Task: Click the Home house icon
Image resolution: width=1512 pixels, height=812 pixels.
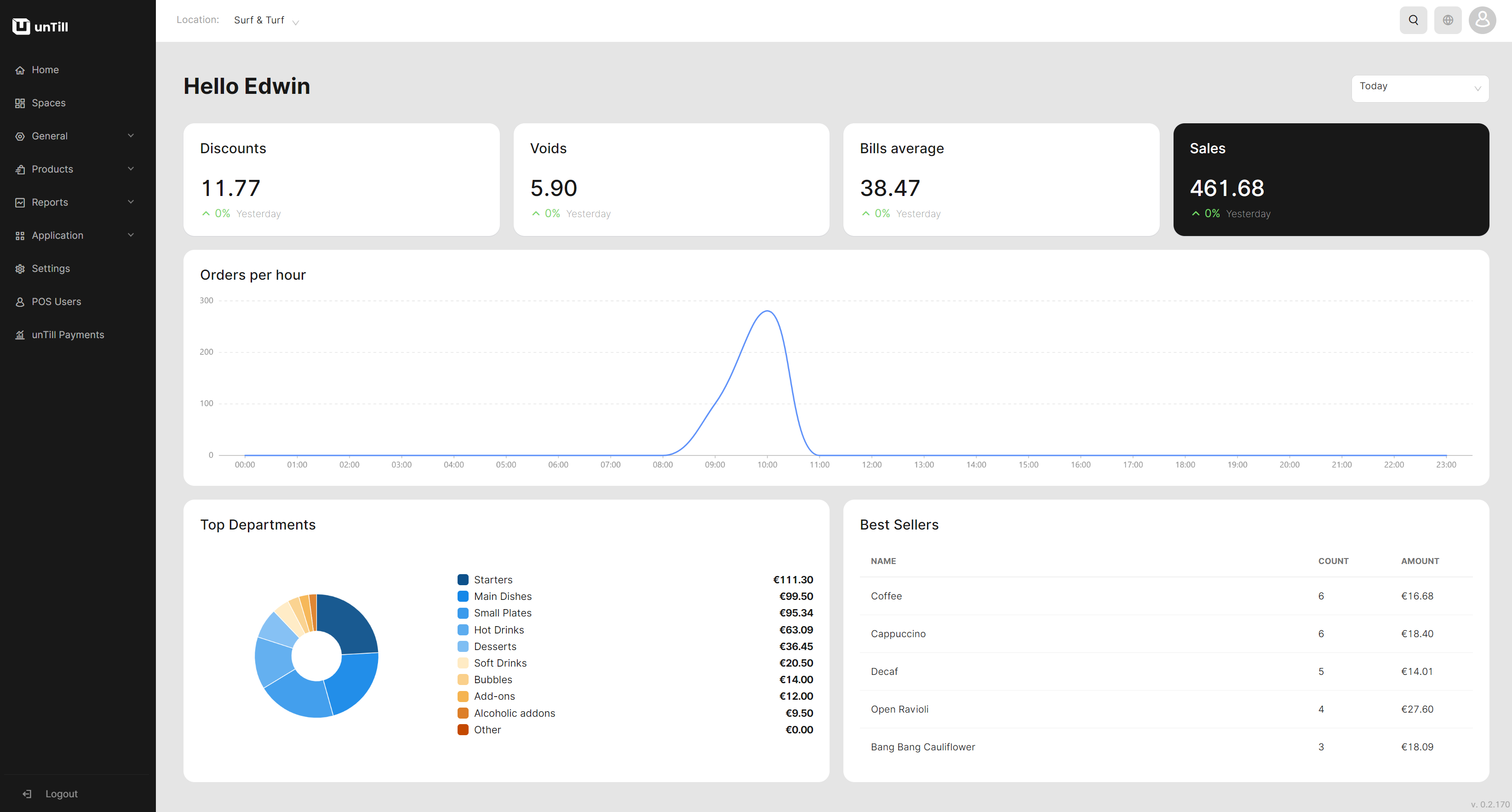Action: pyautogui.click(x=20, y=70)
